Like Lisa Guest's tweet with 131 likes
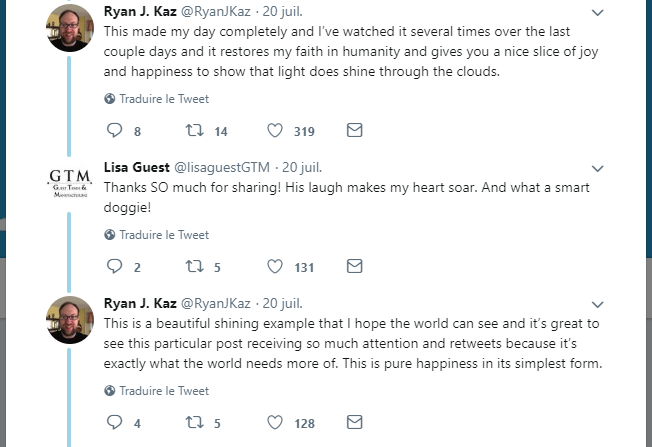Viewport: 652px width, 447px height. point(275,267)
